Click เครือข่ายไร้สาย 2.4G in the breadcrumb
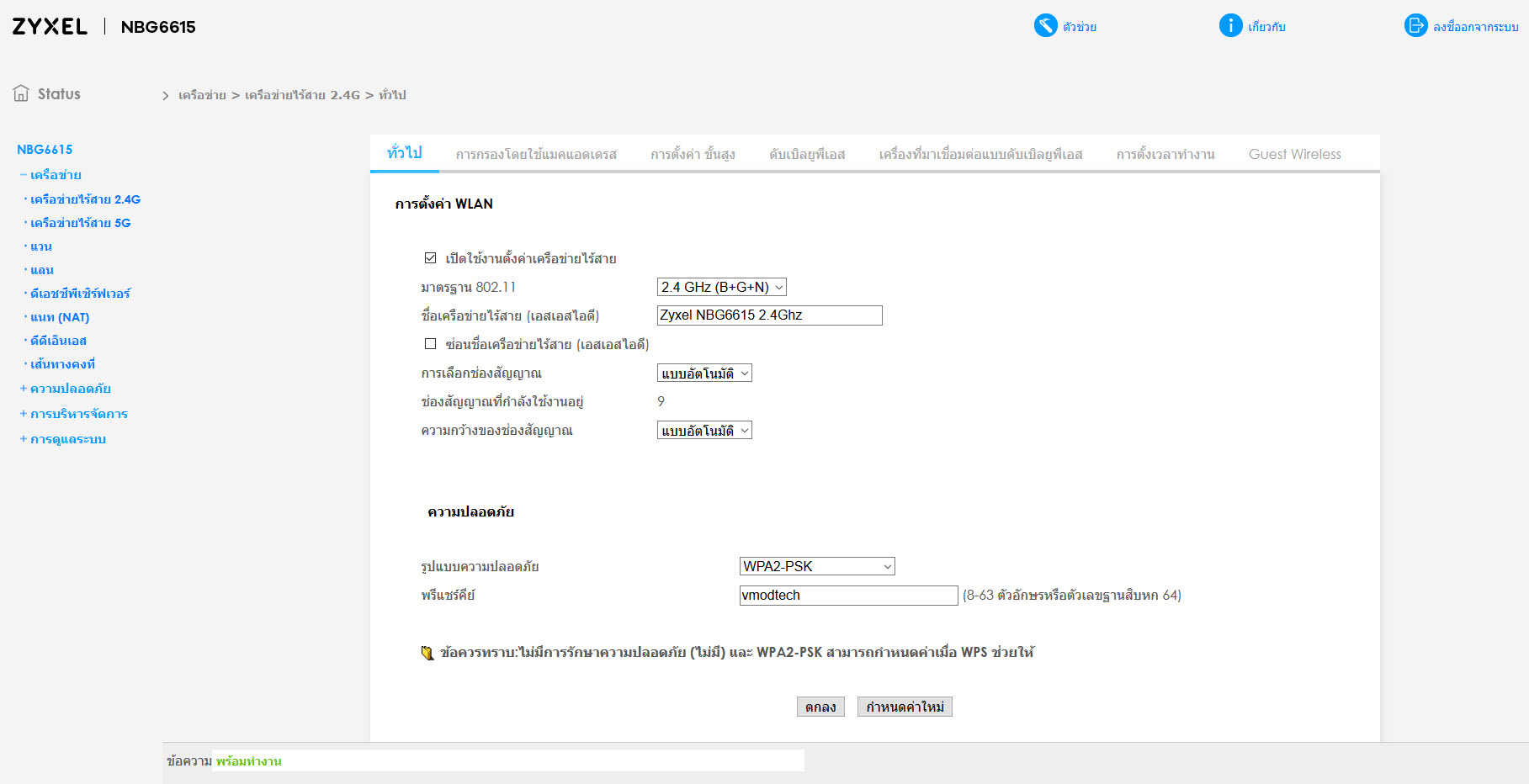This screenshot has width=1529, height=784. 302,95
